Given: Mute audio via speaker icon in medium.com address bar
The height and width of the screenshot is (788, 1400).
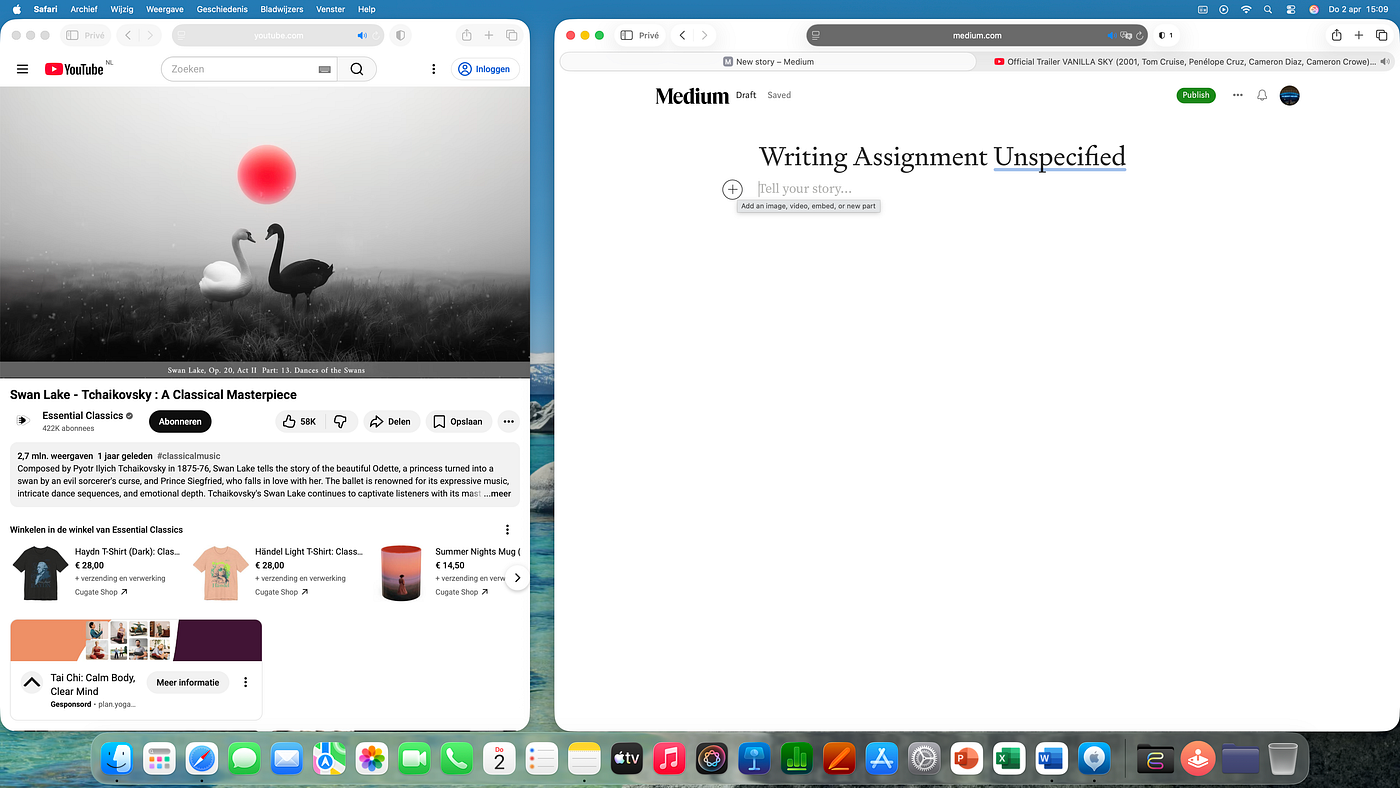Looking at the screenshot, I should [1111, 35].
